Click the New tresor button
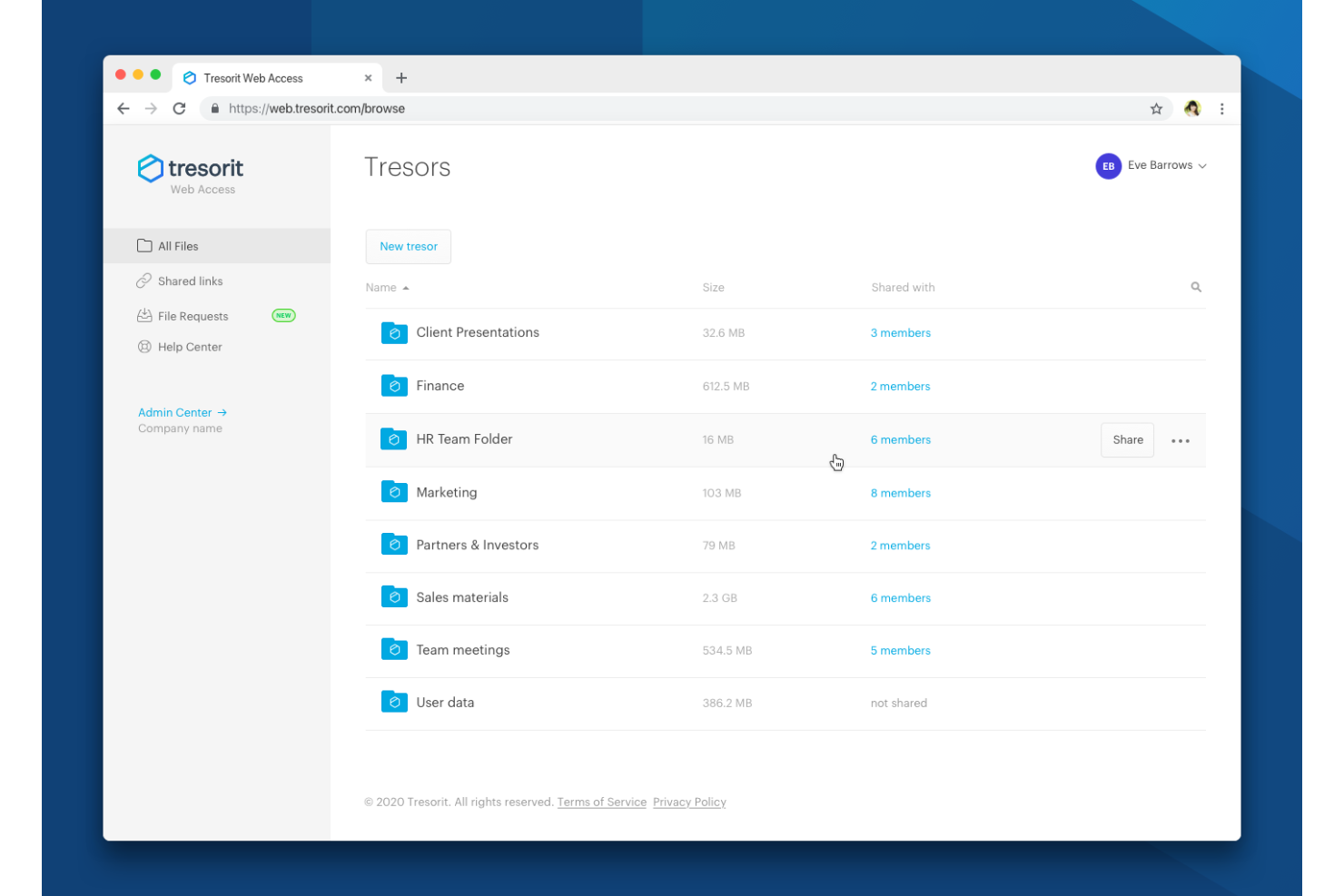The width and height of the screenshot is (1344, 896). click(409, 247)
